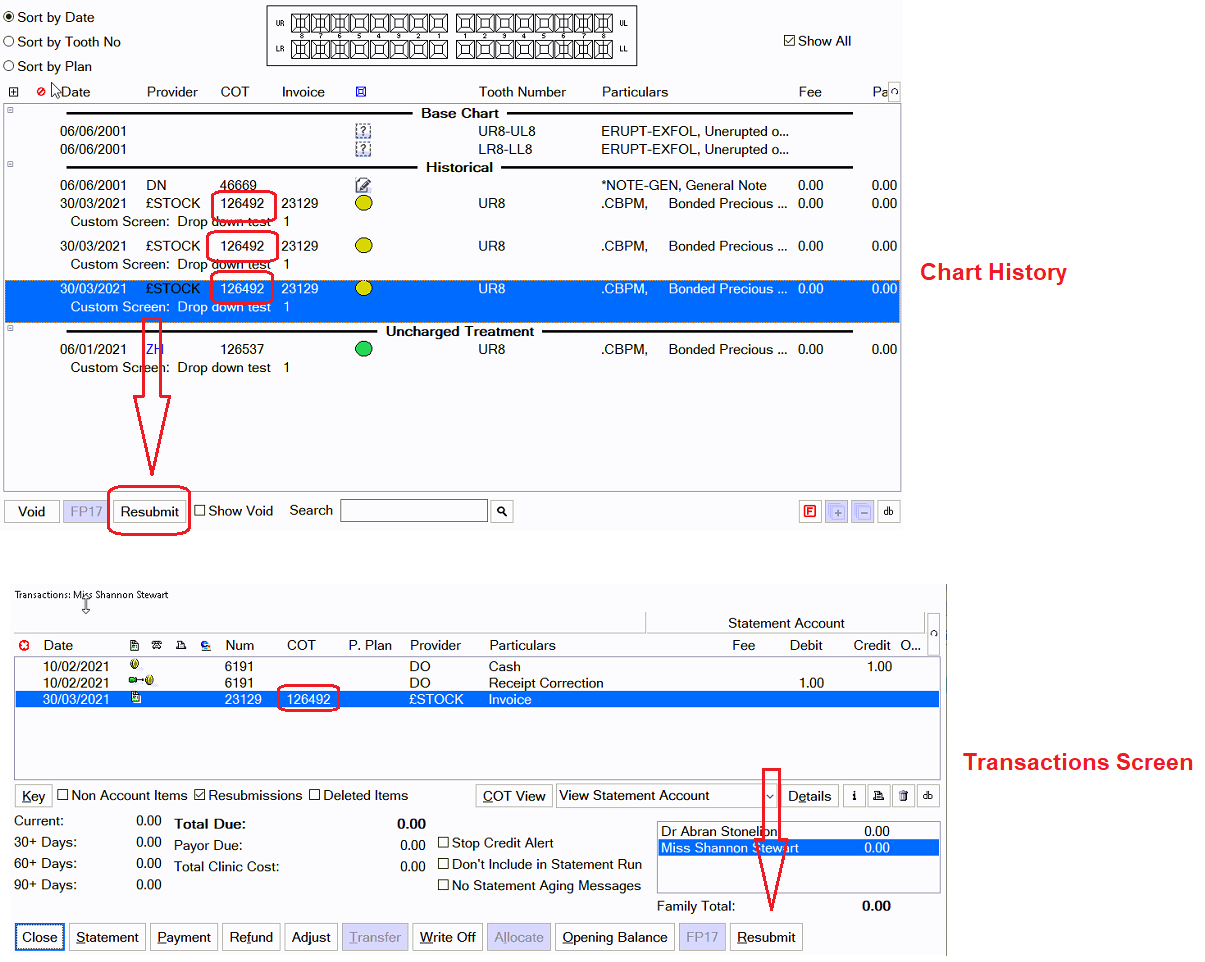Click the info 'i' icon next to Details

click(854, 796)
